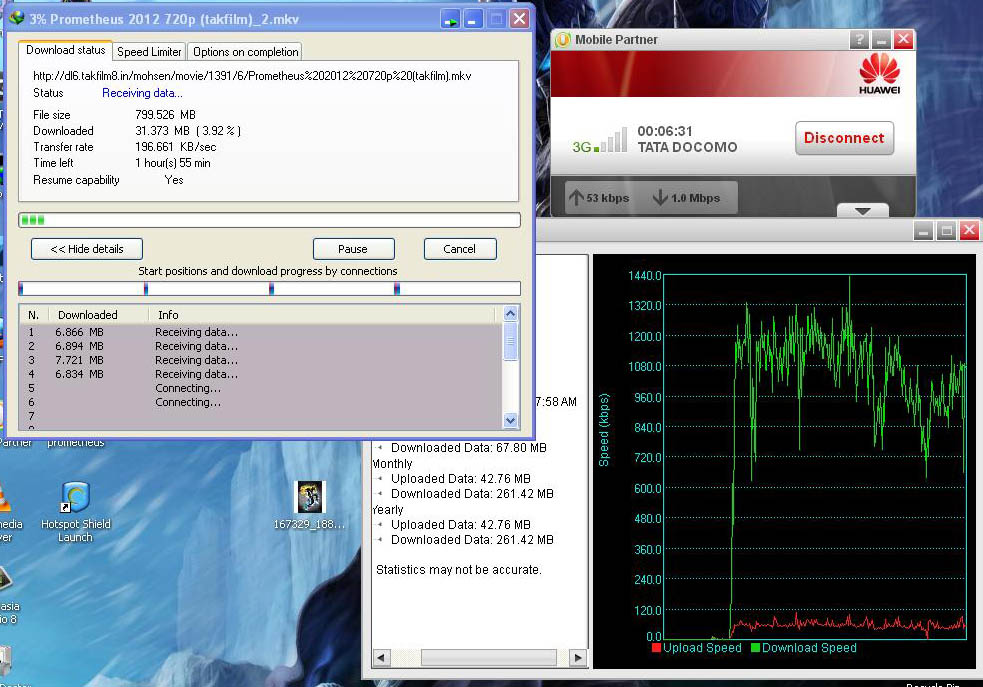Click the TATA DOCOMO operator name
983x687 pixels.
(687, 147)
